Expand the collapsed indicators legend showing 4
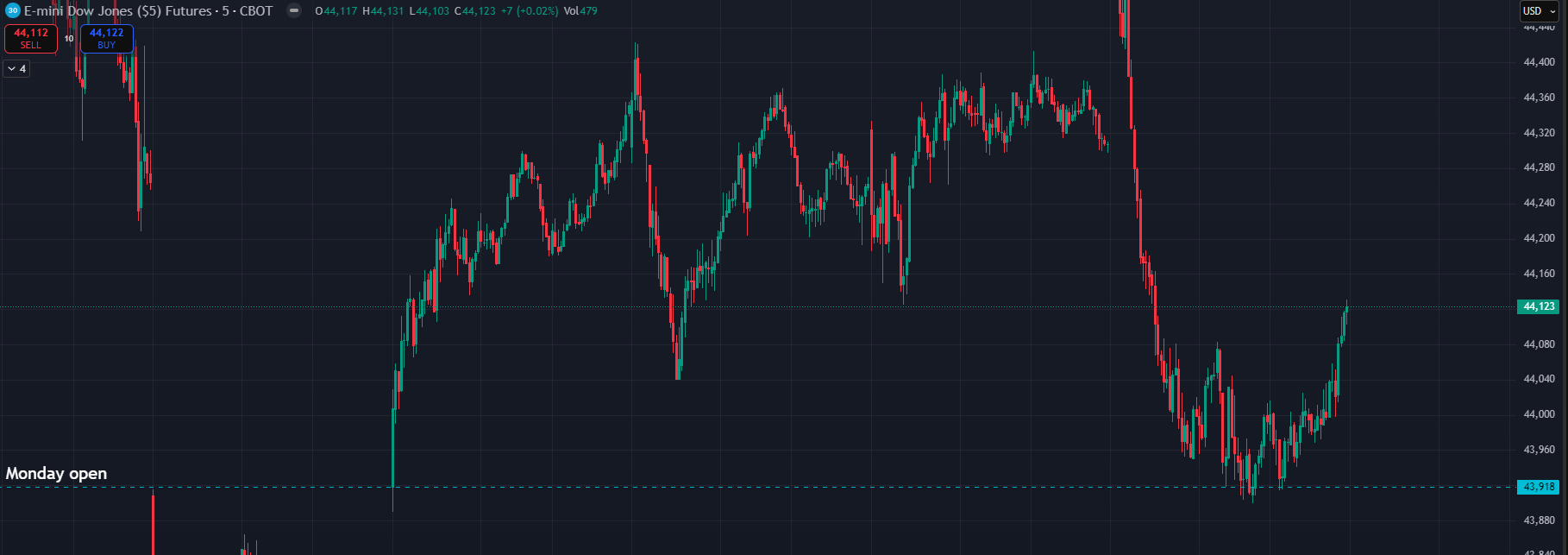This screenshot has height=555, width=1568. tap(16, 68)
